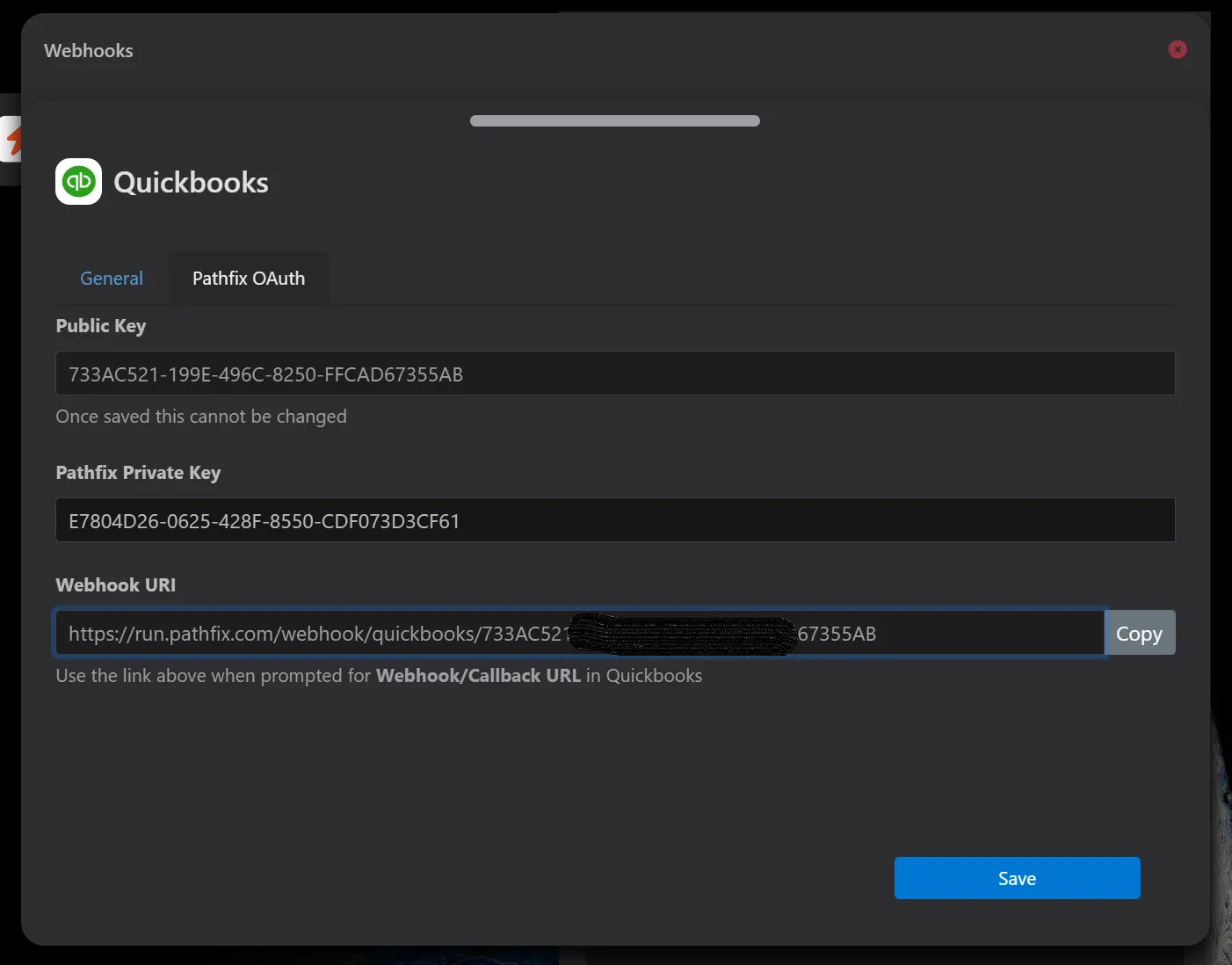This screenshot has width=1232, height=965.
Task: Click the Quickbooks logo icon
Action: (79, 182)
